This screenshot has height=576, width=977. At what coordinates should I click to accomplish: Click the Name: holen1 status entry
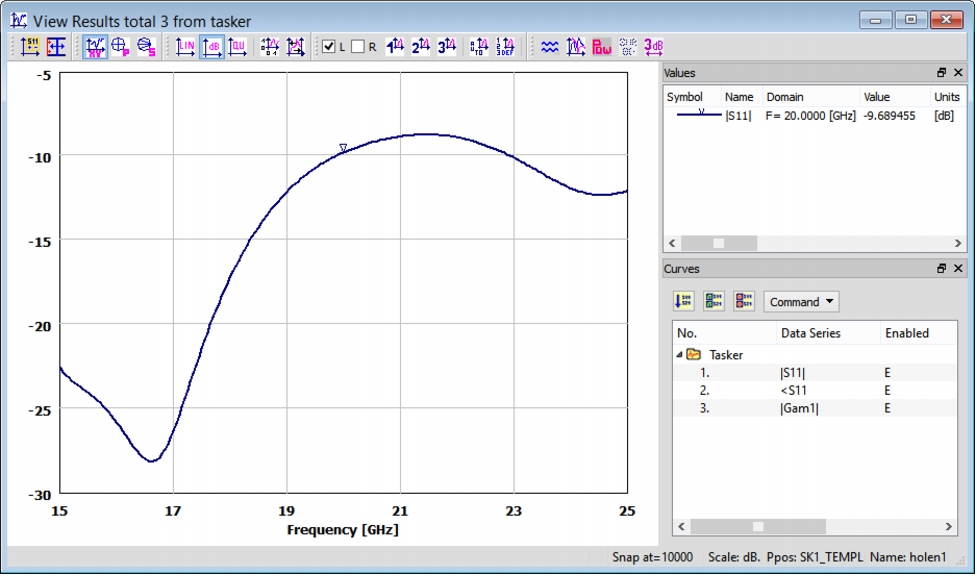coord(908,557)
